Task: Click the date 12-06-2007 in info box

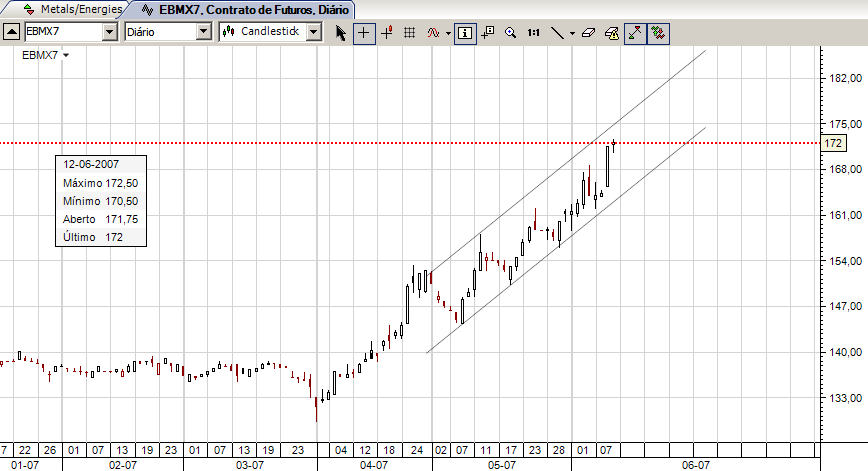Action: pos(91,164)
